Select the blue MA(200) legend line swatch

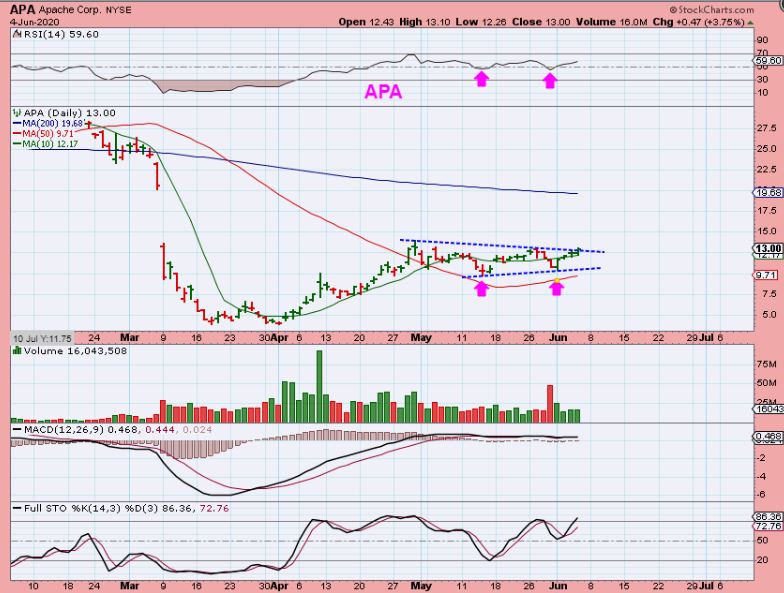[x=16, y=124]
